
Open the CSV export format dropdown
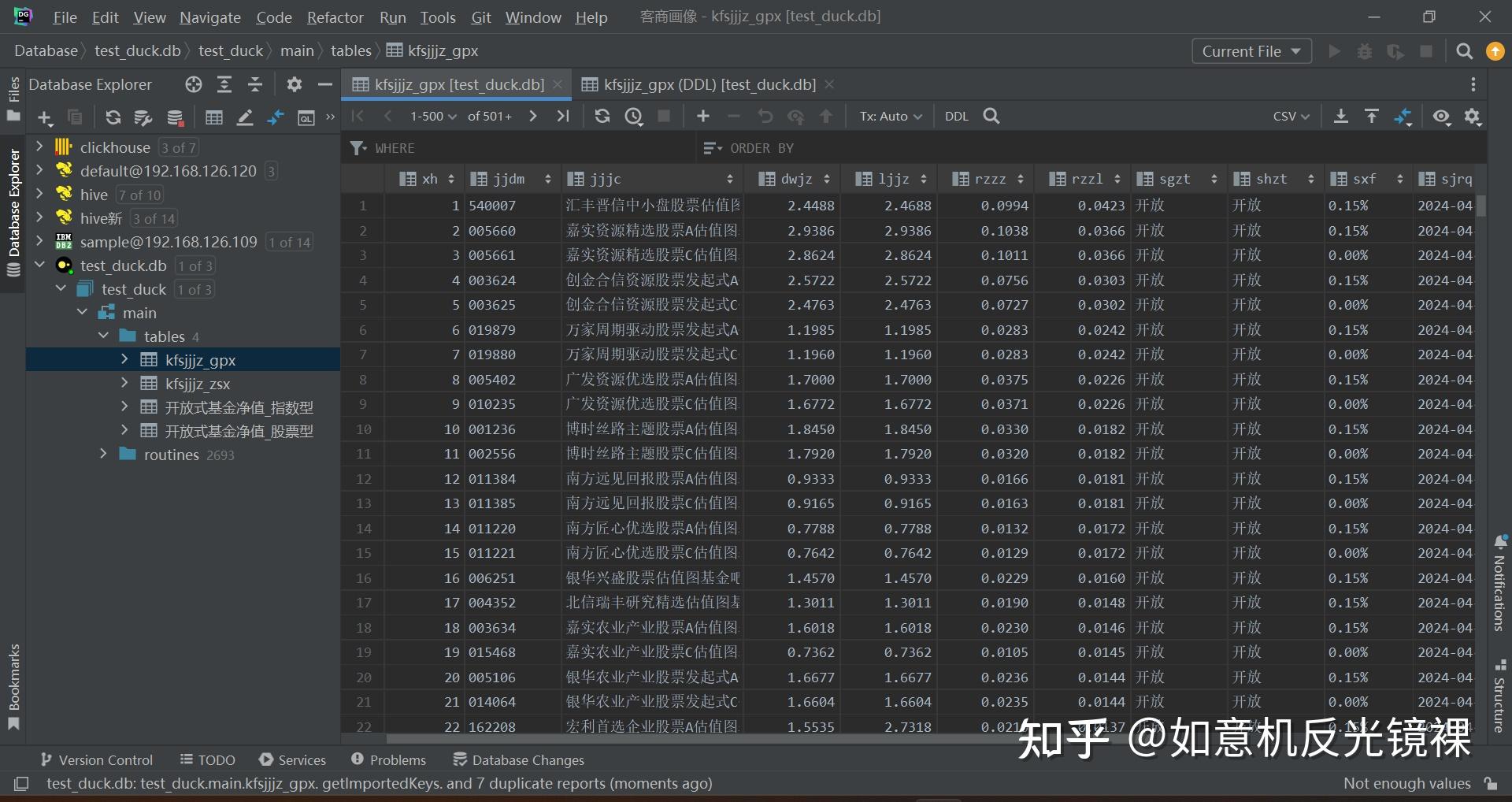(x=1290, y=116)
